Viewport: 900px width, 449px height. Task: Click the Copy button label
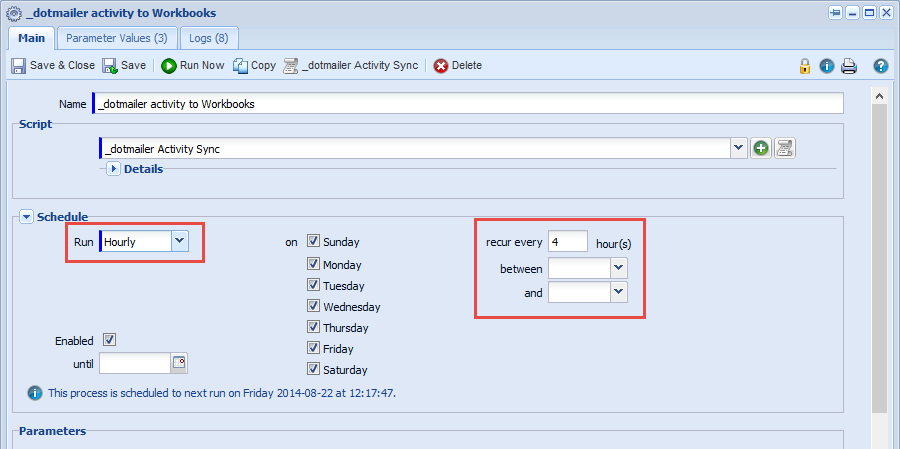click(x=263, y=65)
